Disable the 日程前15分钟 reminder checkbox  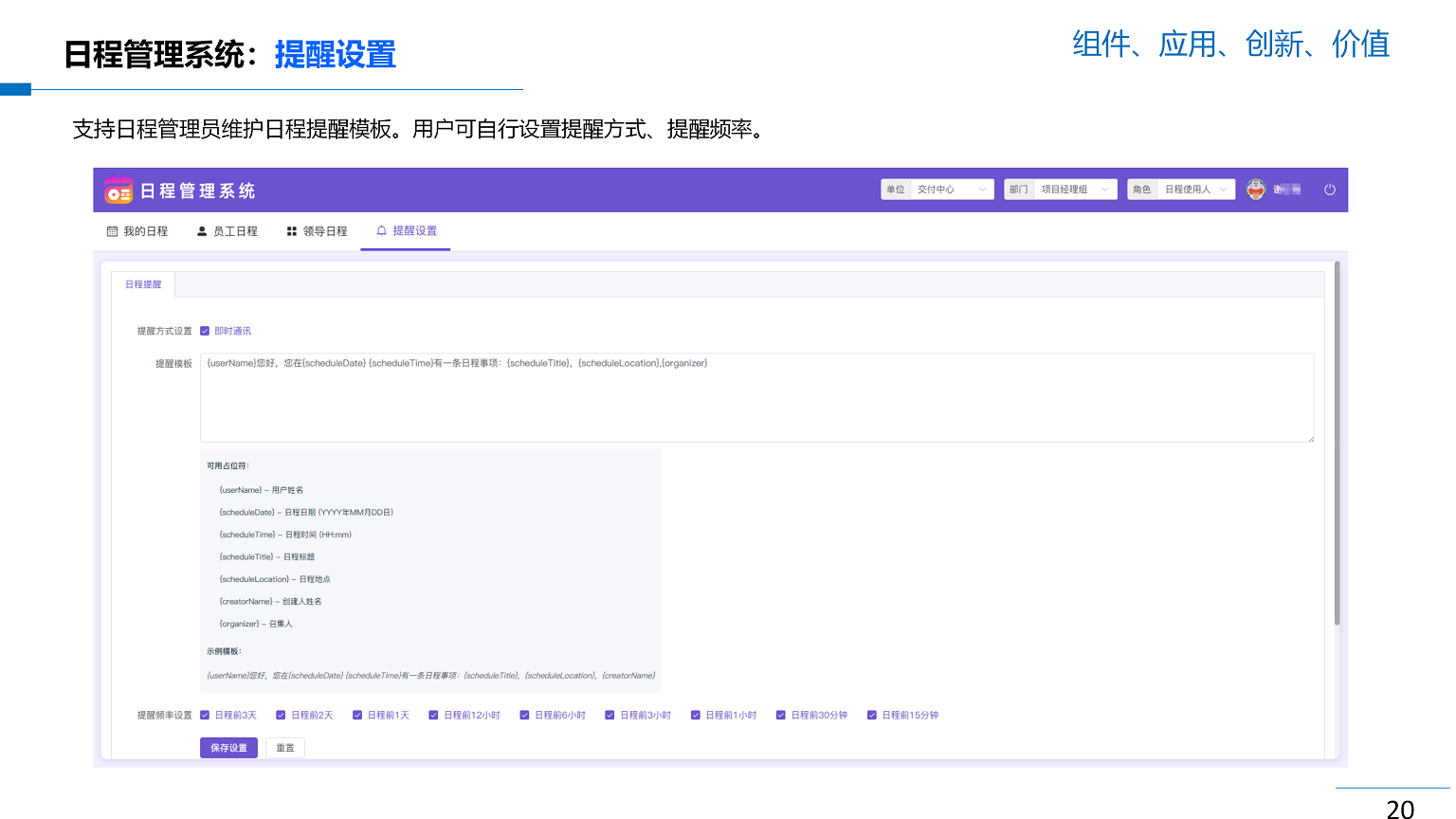point(872,716)
